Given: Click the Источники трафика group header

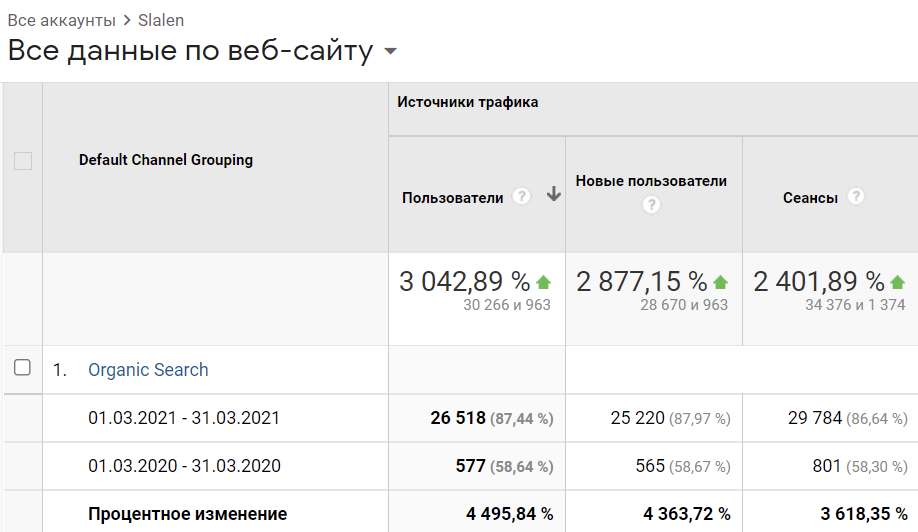Looking at the screenshot, I should (x=468, y=102).
